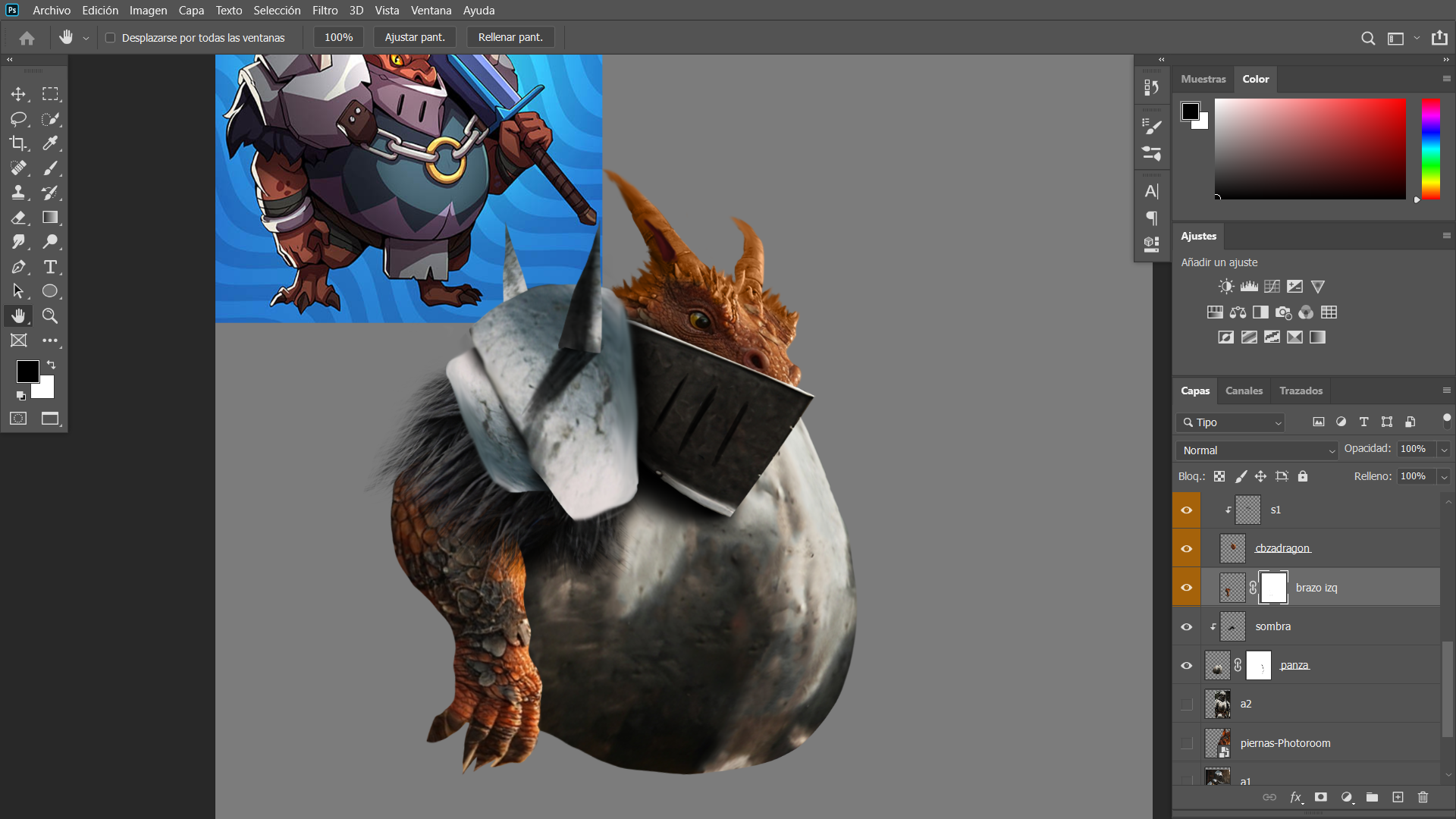
Task: Click the Ajustar pant. button
Action: (415, 37)
